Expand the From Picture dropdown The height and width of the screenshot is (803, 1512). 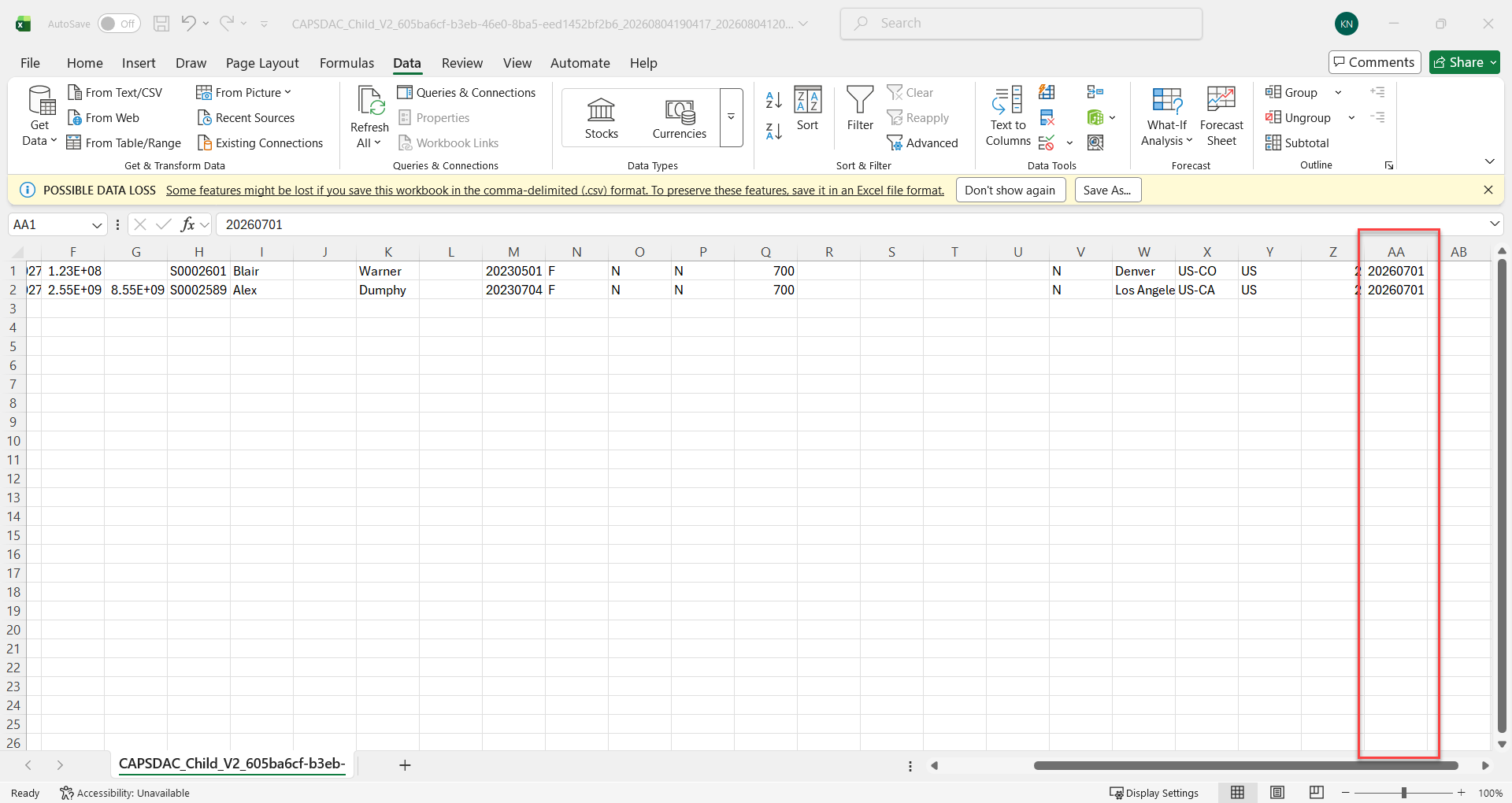click(x=288, y=92)
